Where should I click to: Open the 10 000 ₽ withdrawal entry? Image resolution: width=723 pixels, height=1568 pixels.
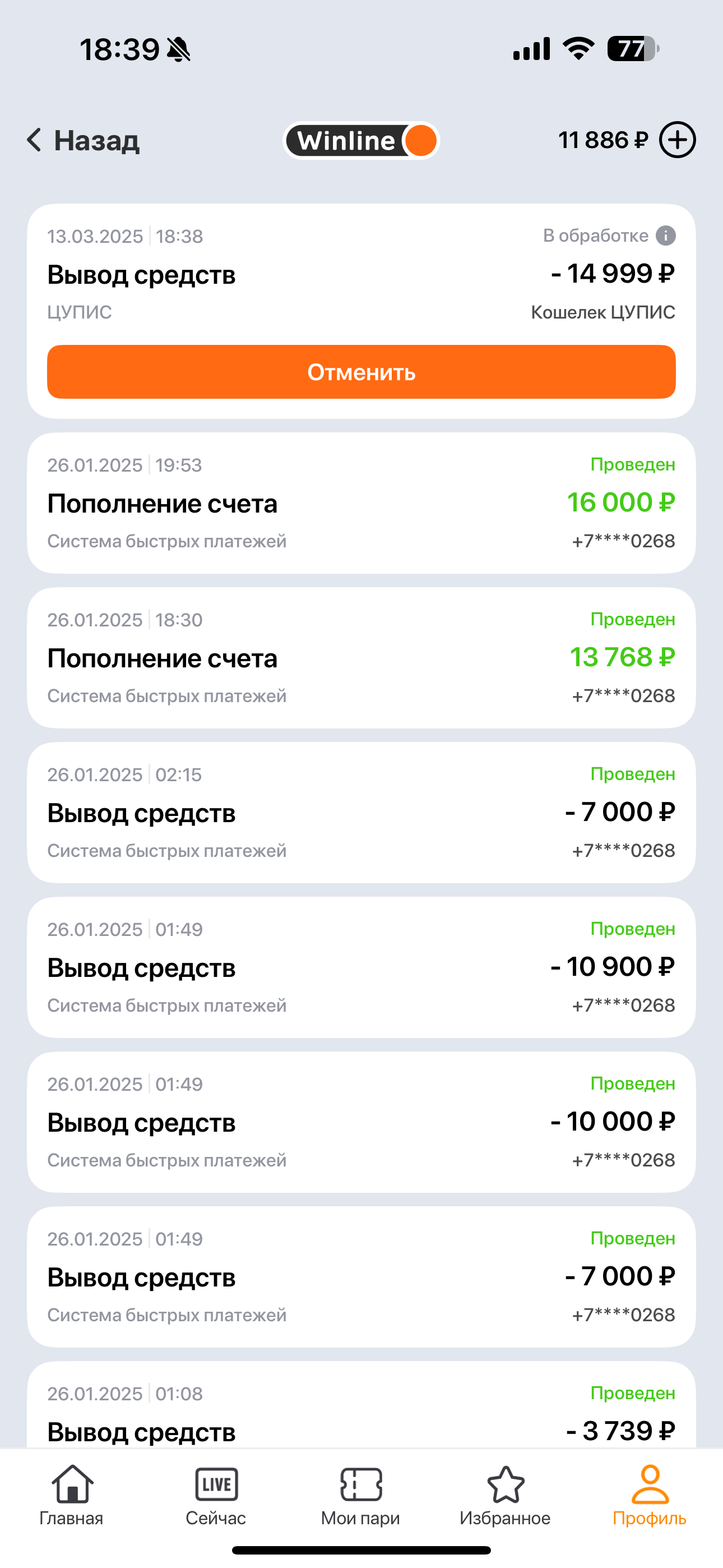pyautogui.click(x=361, y=1122)
